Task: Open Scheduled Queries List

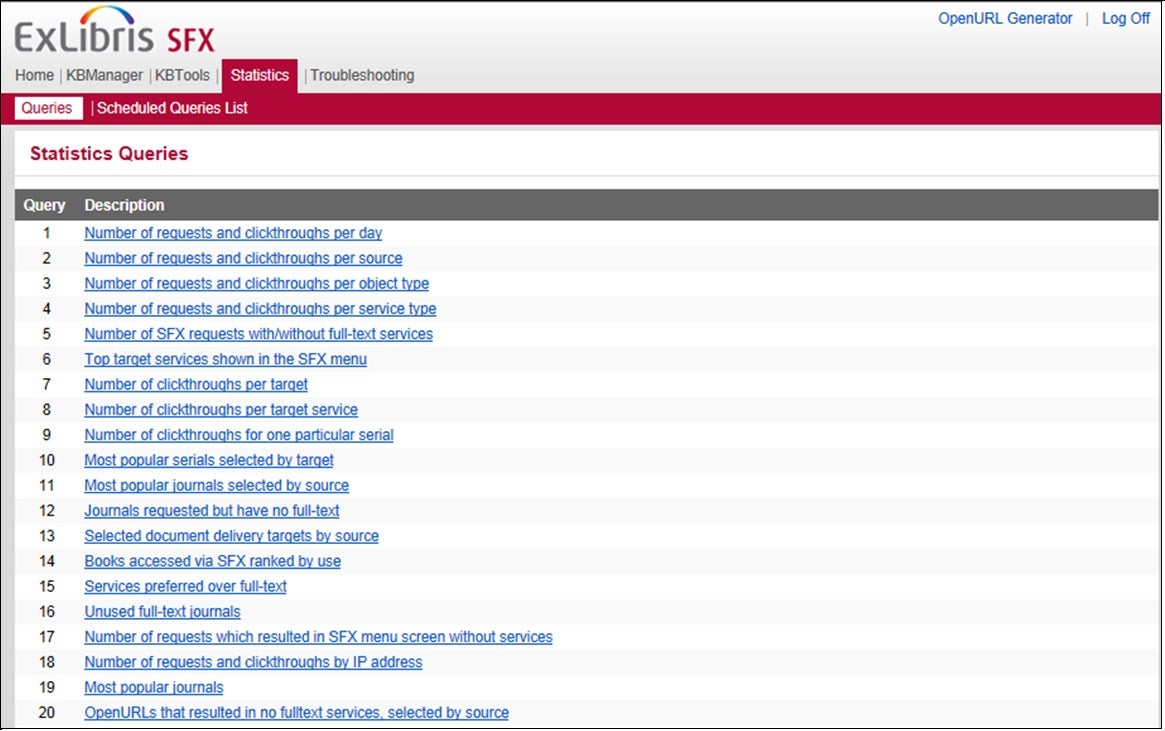Action: (172, 108)
